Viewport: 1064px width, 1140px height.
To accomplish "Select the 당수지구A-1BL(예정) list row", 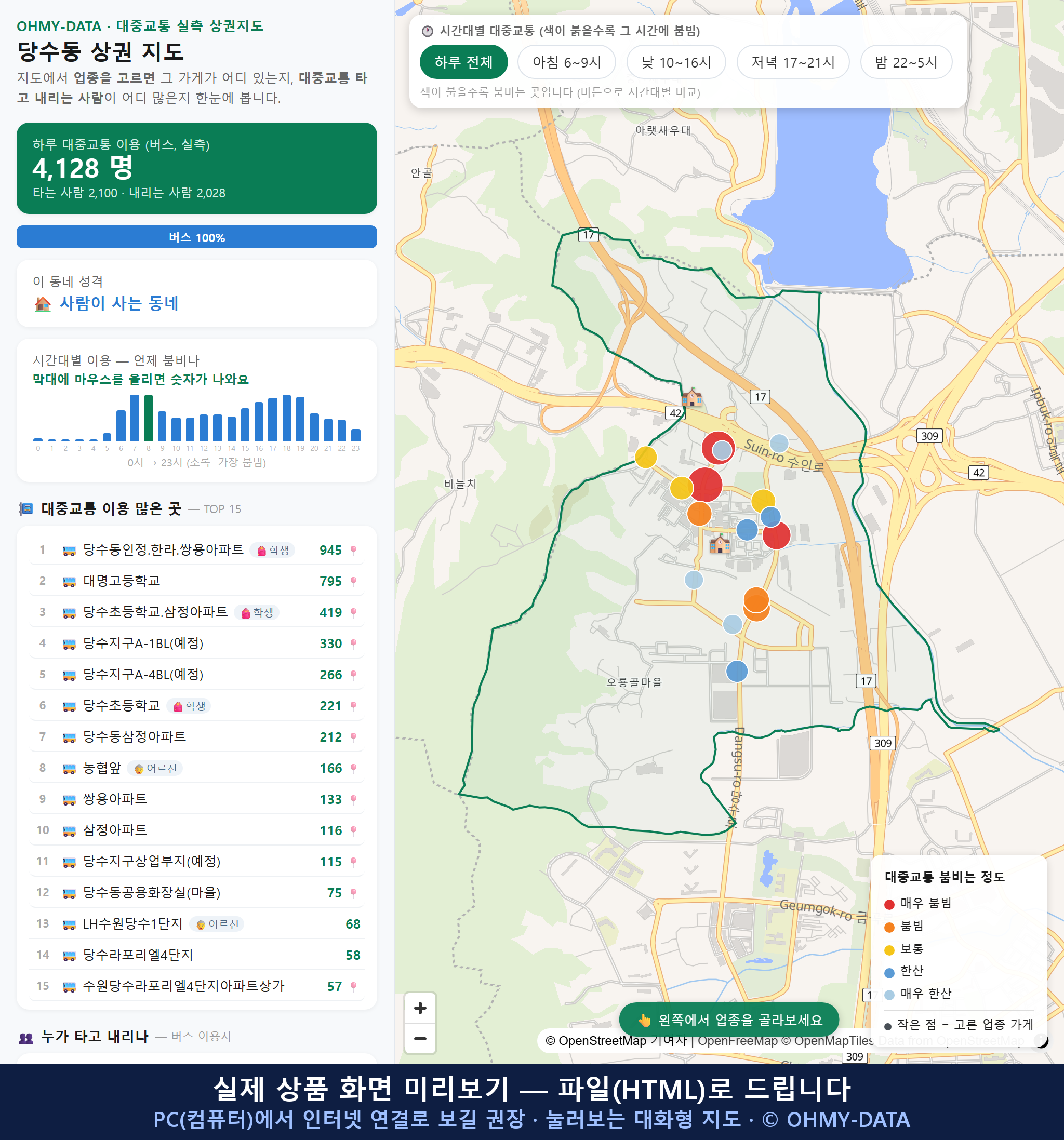I will click(x=197, y=643).
